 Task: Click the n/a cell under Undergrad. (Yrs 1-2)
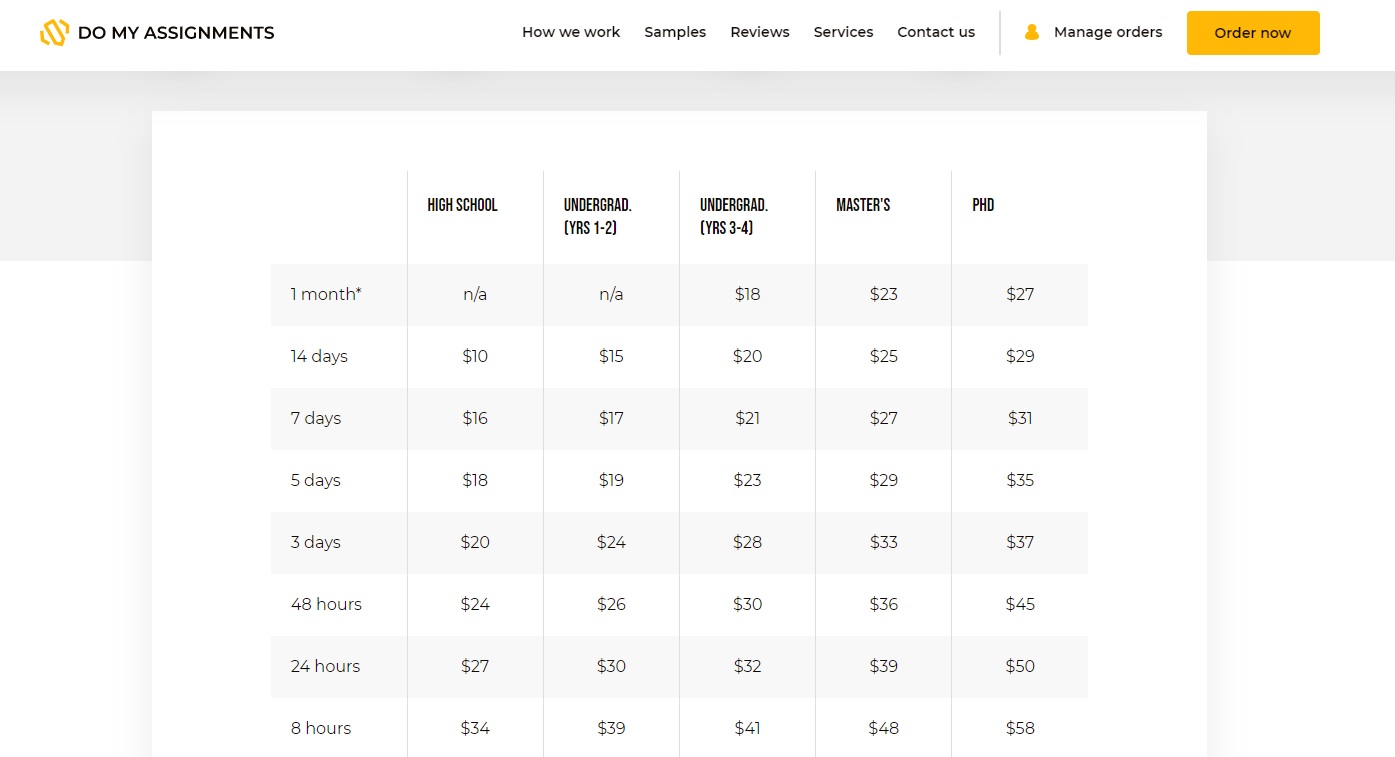pyautogui.click(x=611, y=294)
